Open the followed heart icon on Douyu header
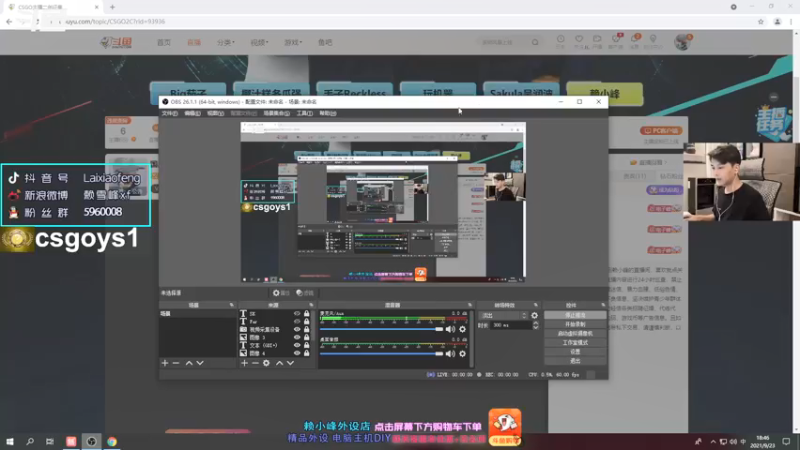Viewport: 800px width, 450px height. pyautogui.click(x=579, y=41)
